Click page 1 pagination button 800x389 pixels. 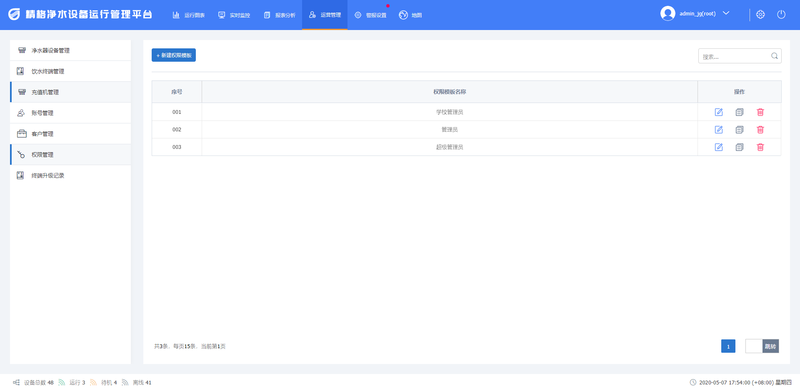[x=728, y=346]
